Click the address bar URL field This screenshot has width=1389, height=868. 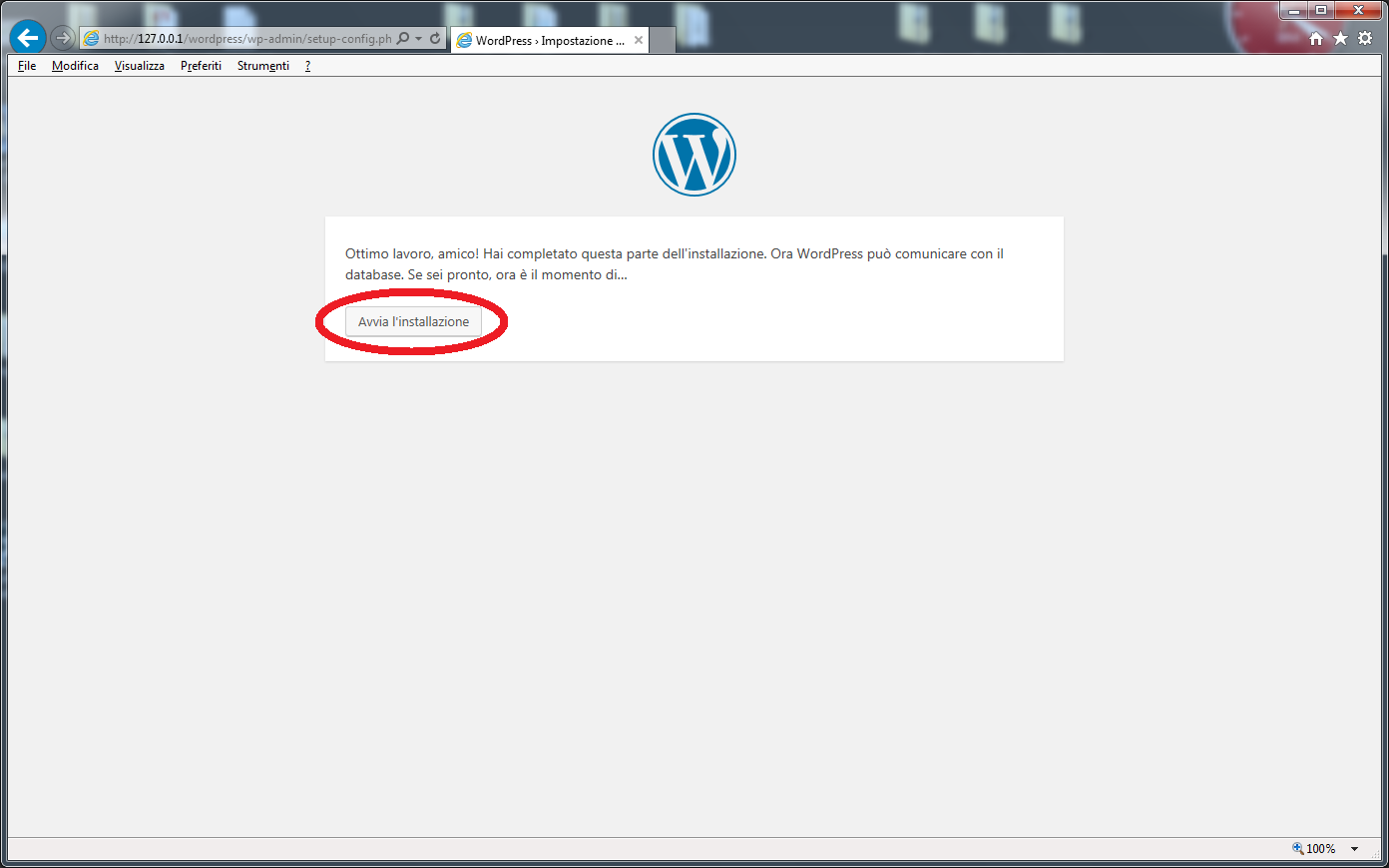click(x=244, y=39)
